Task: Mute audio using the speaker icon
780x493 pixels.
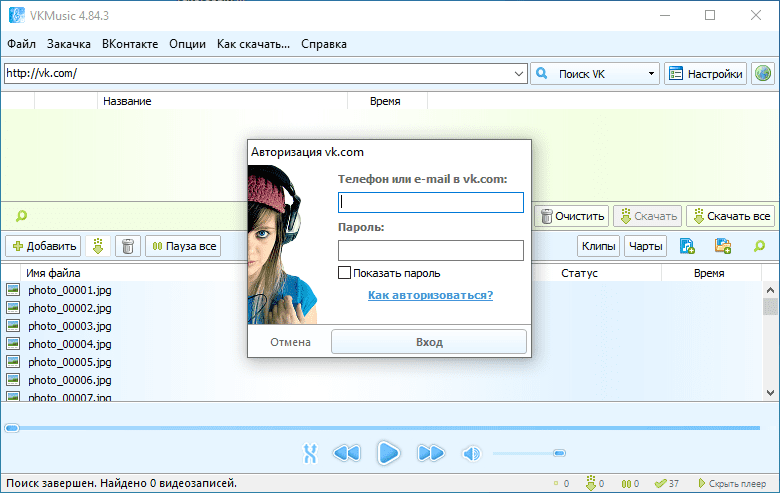Action: click(471, 453)
